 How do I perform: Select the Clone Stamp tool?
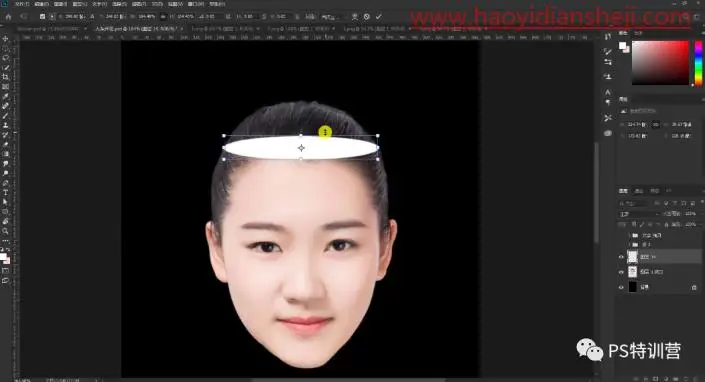click(x=5, y=125)
